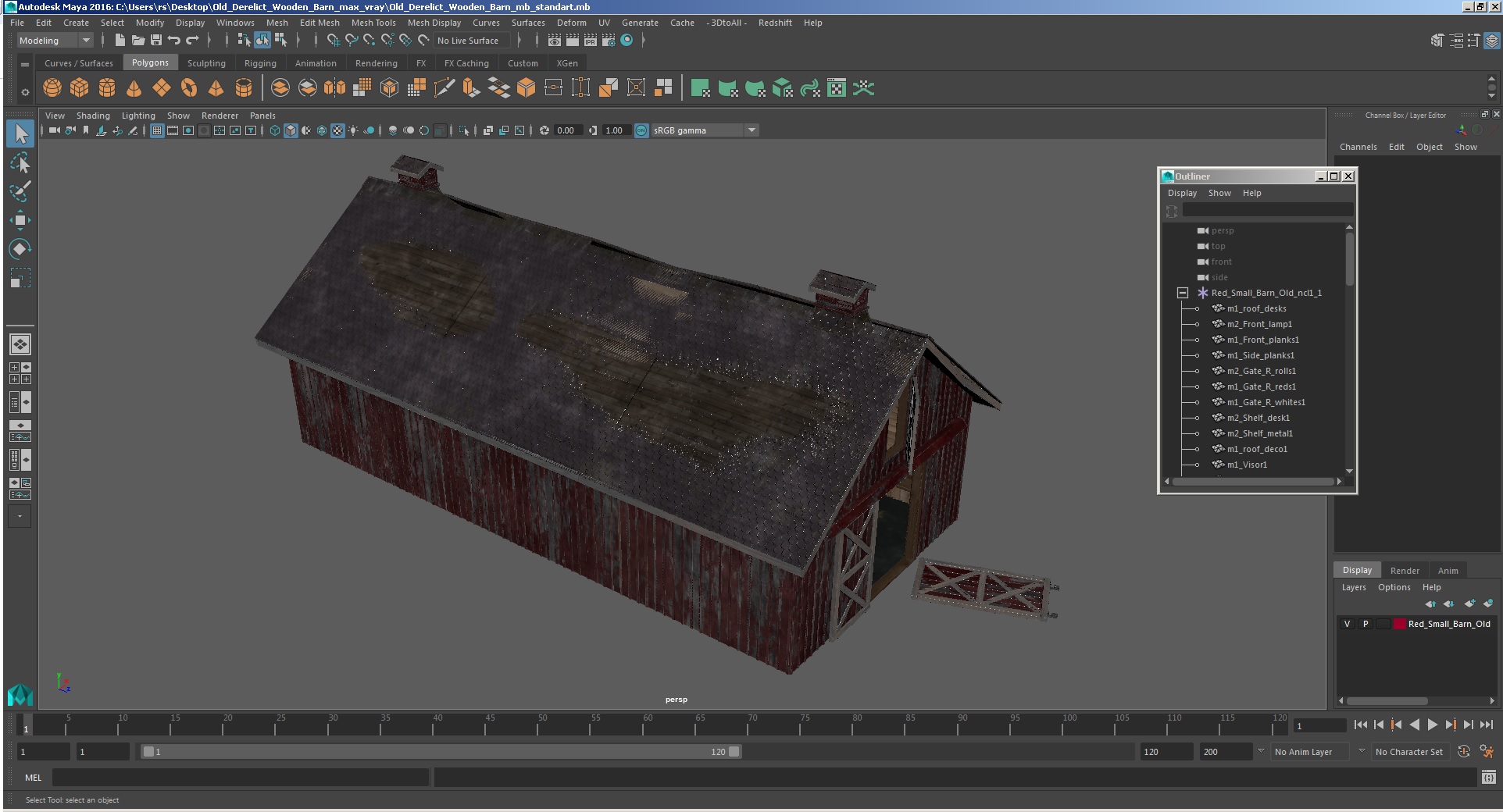
Task: Open the sRGB gamma dropdown
Action: tap(705, 130)
